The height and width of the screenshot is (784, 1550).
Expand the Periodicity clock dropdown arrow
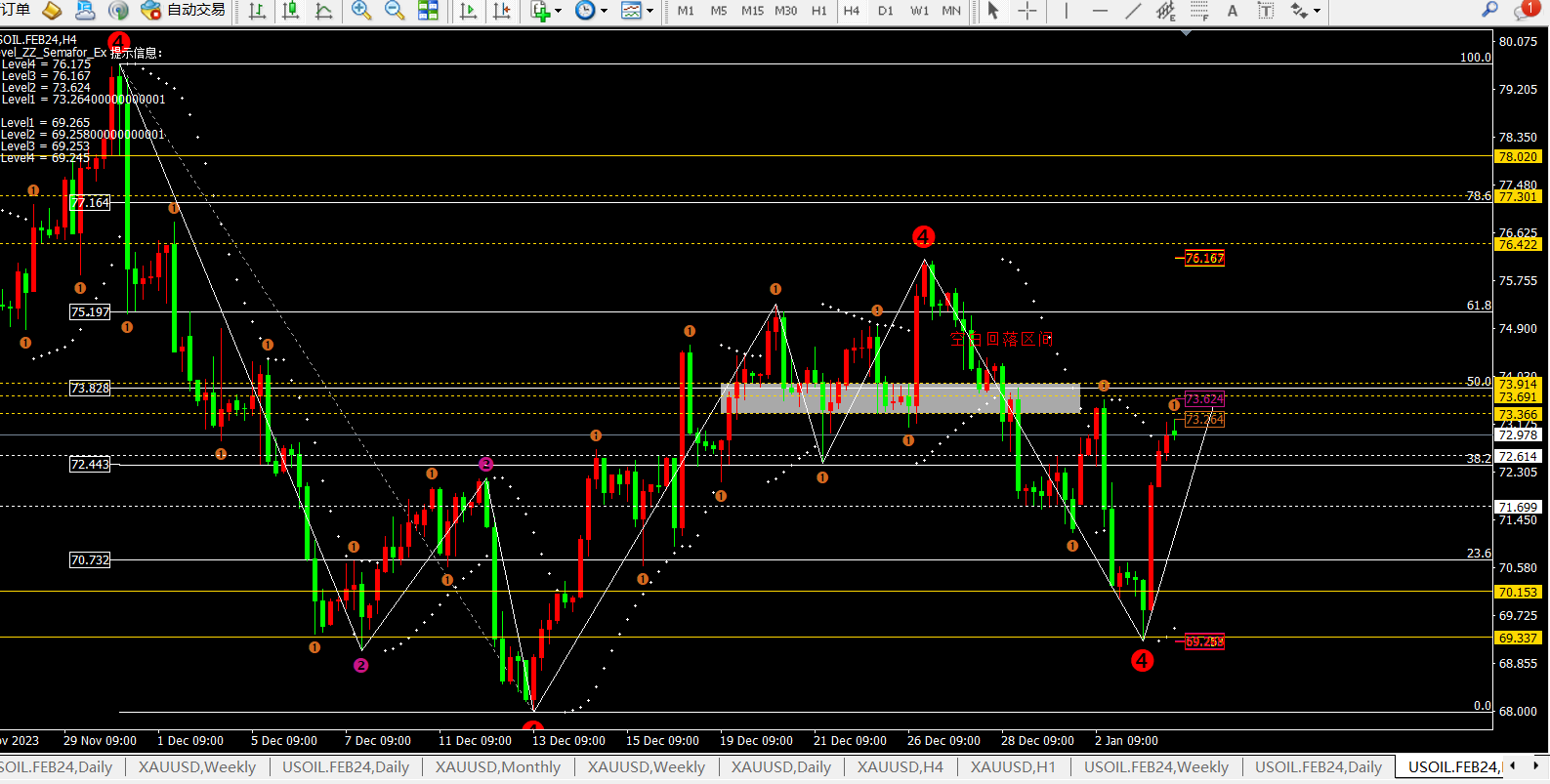(604, 12)
